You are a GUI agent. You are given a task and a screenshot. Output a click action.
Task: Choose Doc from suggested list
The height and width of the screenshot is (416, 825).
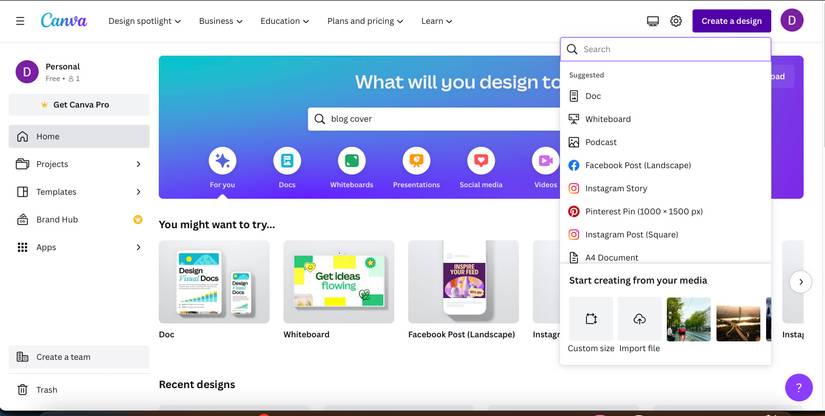pos(666,96)
